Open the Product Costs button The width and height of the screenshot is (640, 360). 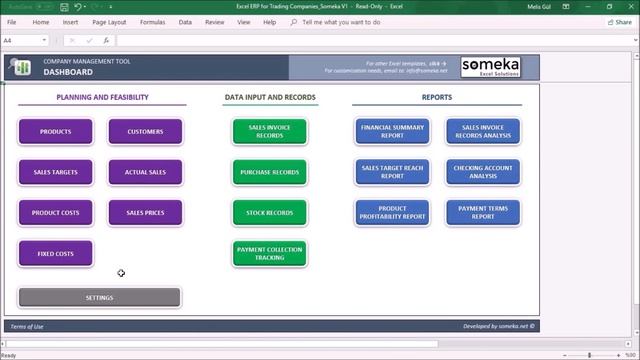56,212
